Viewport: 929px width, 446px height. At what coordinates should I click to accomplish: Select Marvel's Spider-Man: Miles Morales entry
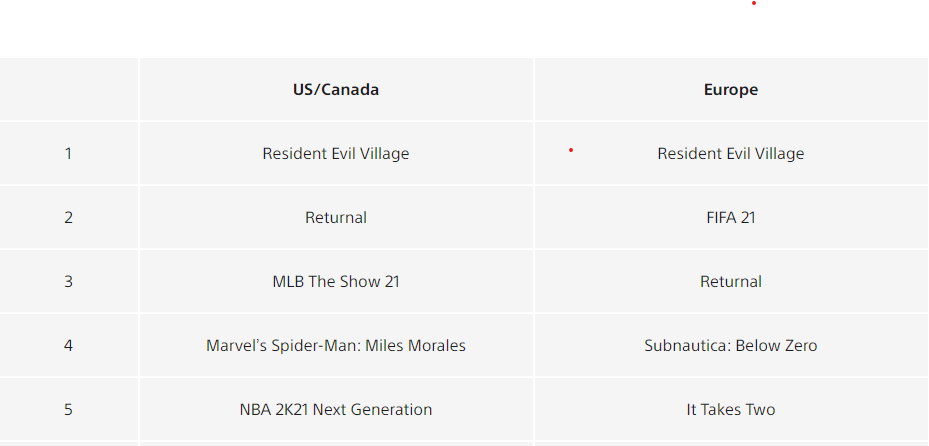point(336,345)
